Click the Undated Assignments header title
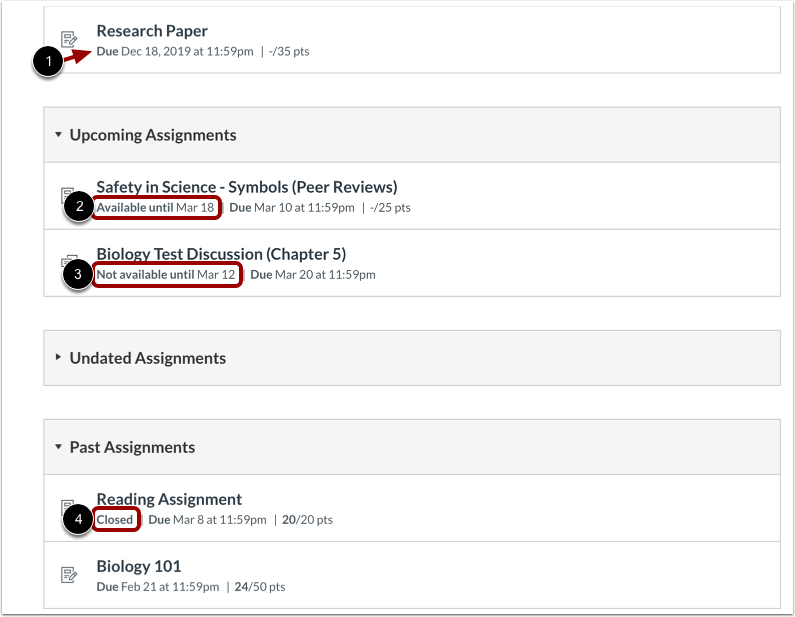Image resolution: width=795 pixels, height=617 pixels. [148, 358]
